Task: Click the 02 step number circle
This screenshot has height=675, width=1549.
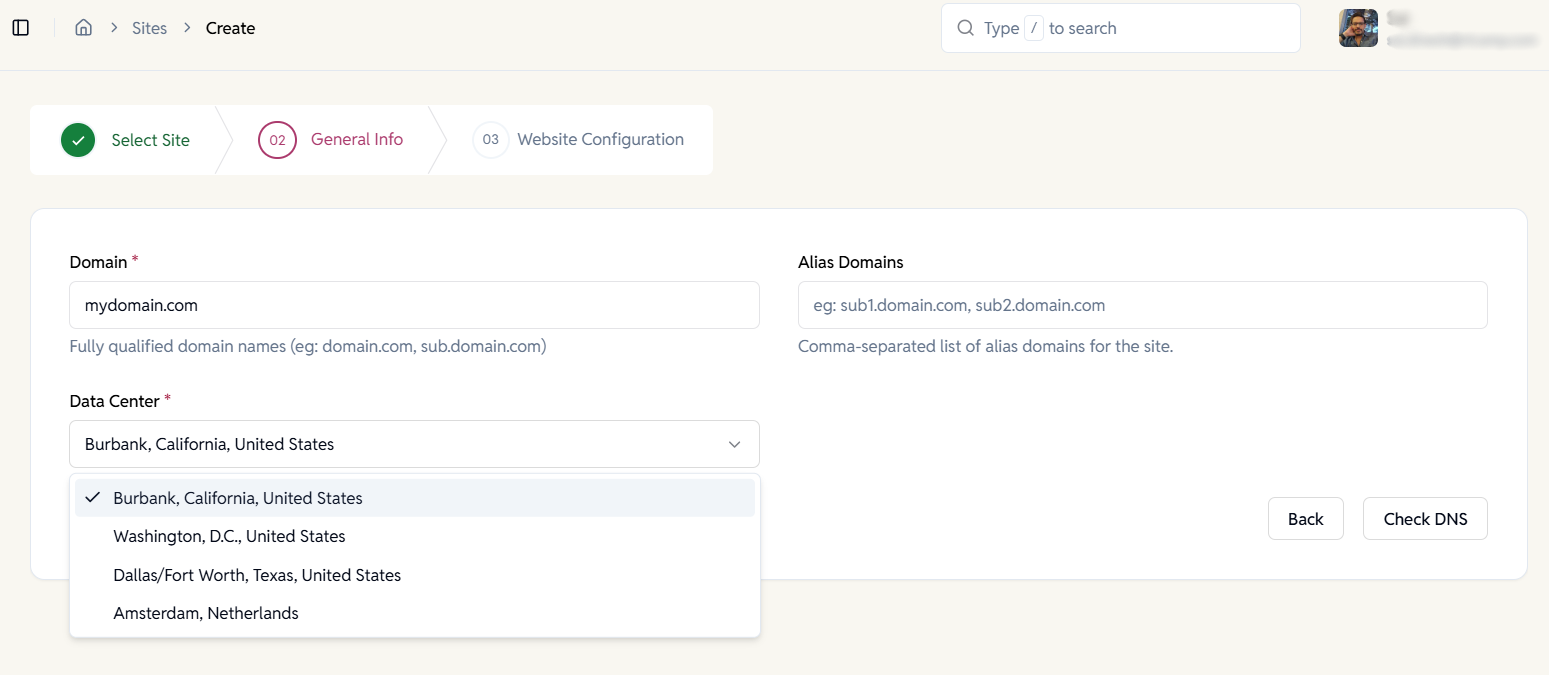Action: coord(277,140)
